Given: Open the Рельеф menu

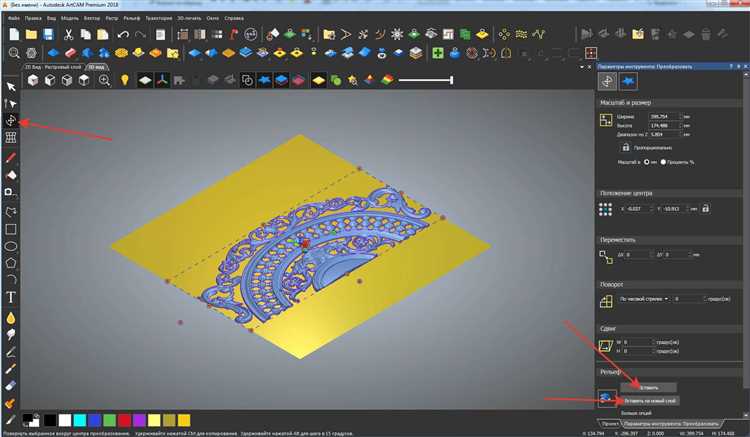Looking at the screenshot, I should click(132, 18).
